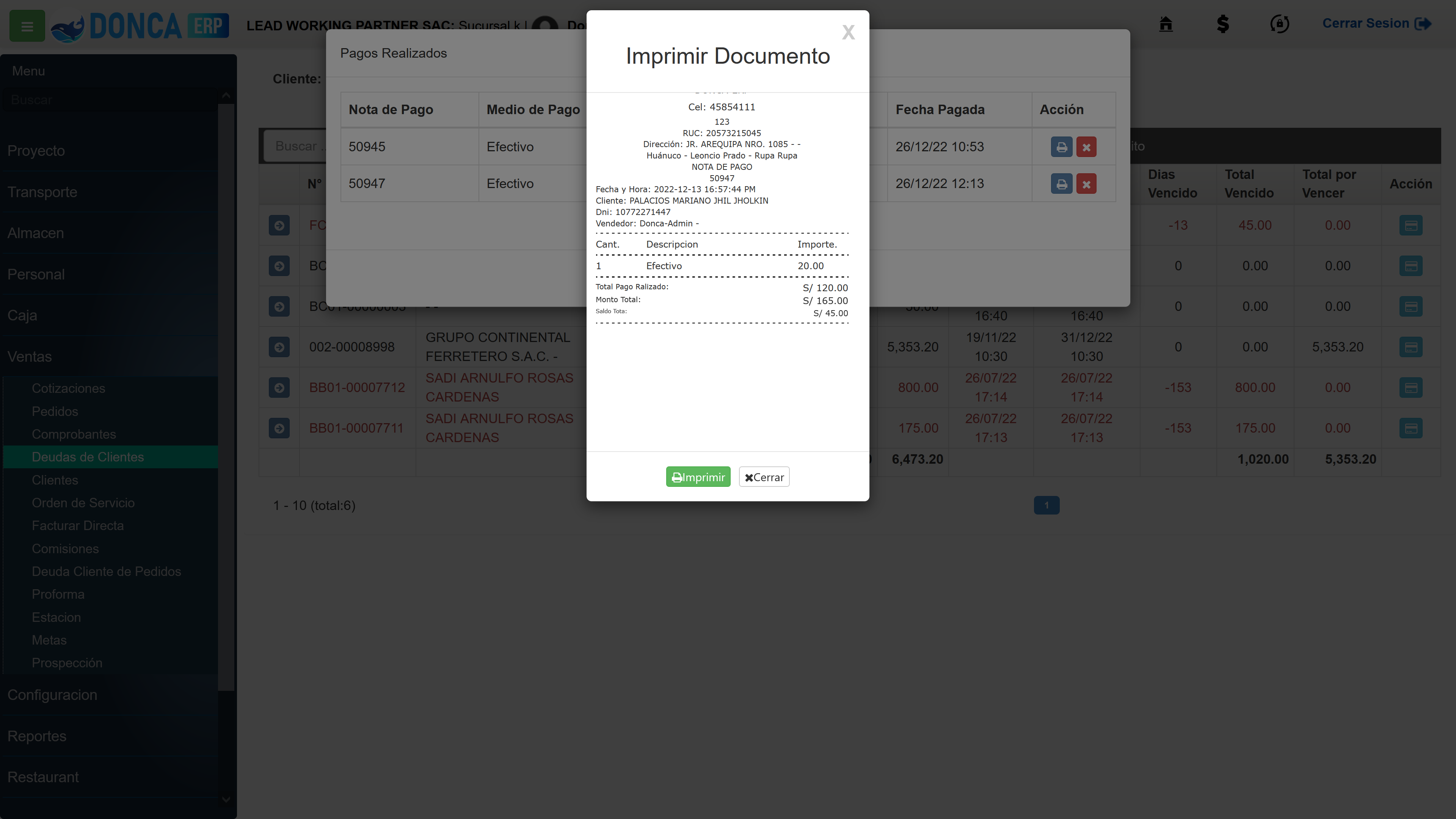Open the home icon in the header
This screenshot has height=819, width=1456.
[1166, 24]
